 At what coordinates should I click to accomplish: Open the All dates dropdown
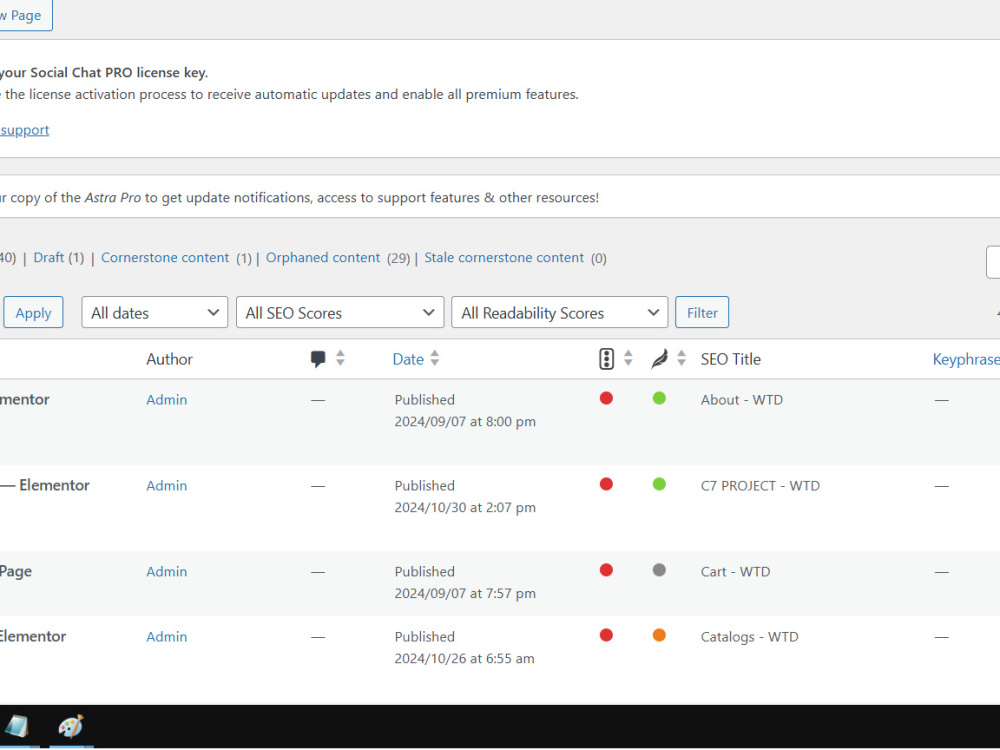155,312
